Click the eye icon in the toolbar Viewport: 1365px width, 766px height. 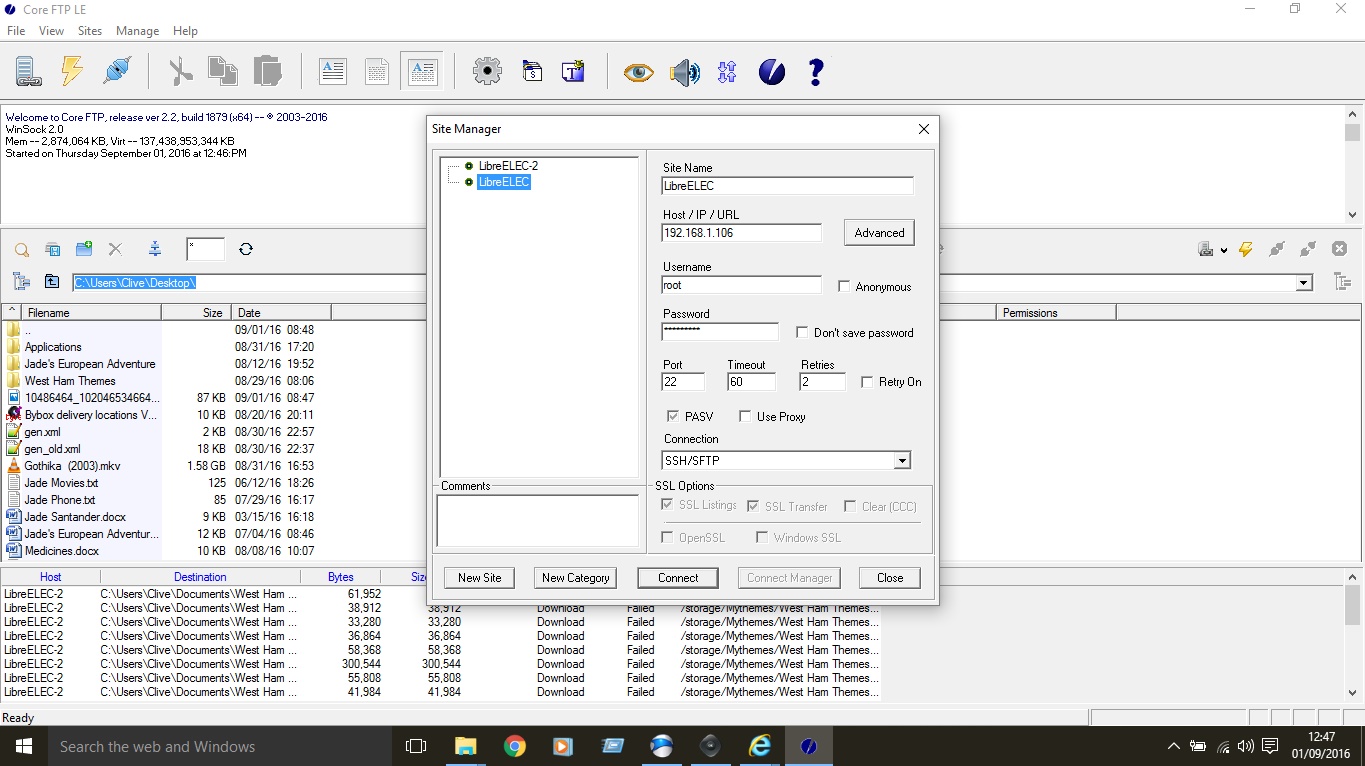click(638, 72)
